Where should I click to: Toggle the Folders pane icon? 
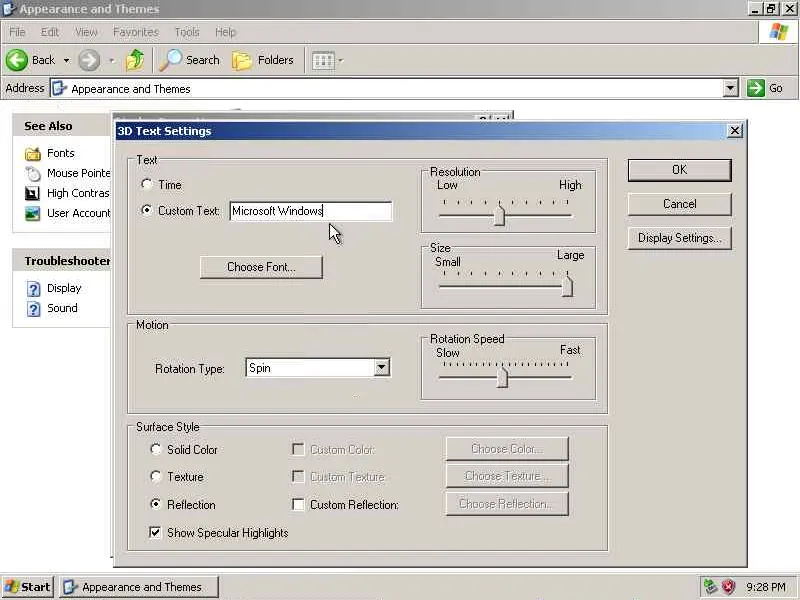click(242, 61)
